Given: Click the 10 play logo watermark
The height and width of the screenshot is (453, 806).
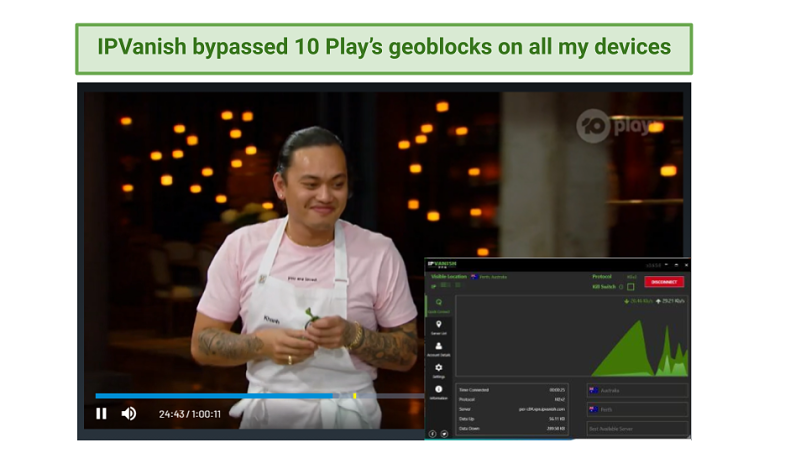Looking at the screenshot, I should 611,125.
